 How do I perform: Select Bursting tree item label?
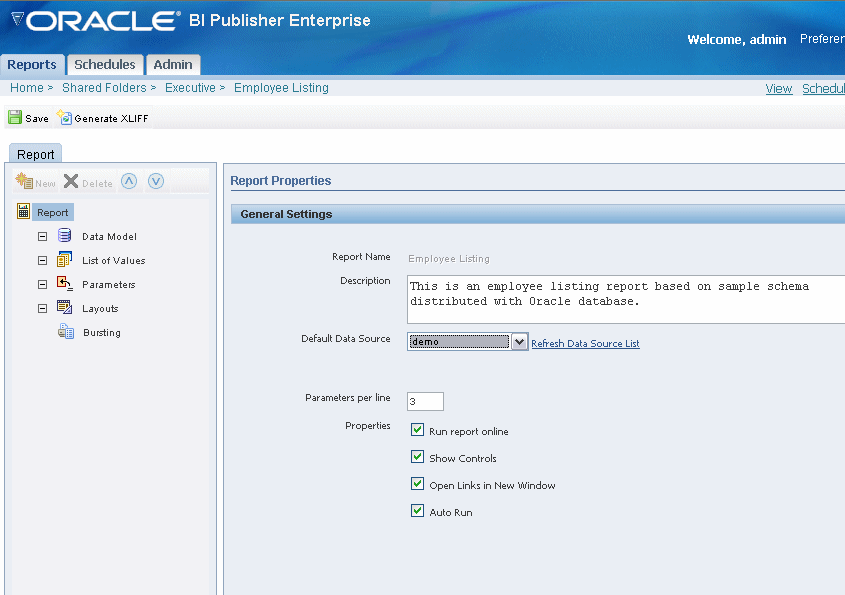102,333
